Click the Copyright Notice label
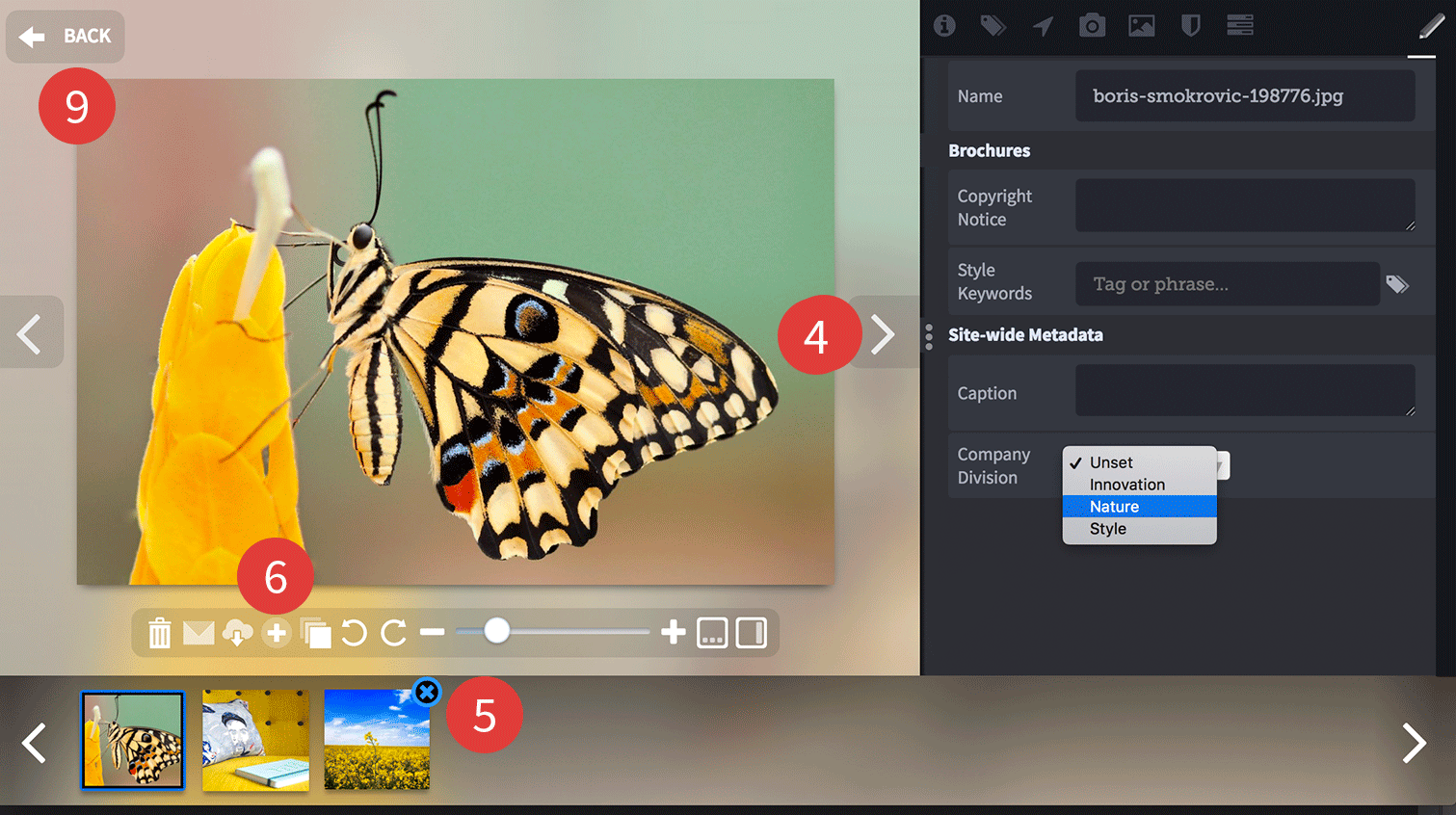Screen dimensions: 1456x815 [x=994, y=208]
